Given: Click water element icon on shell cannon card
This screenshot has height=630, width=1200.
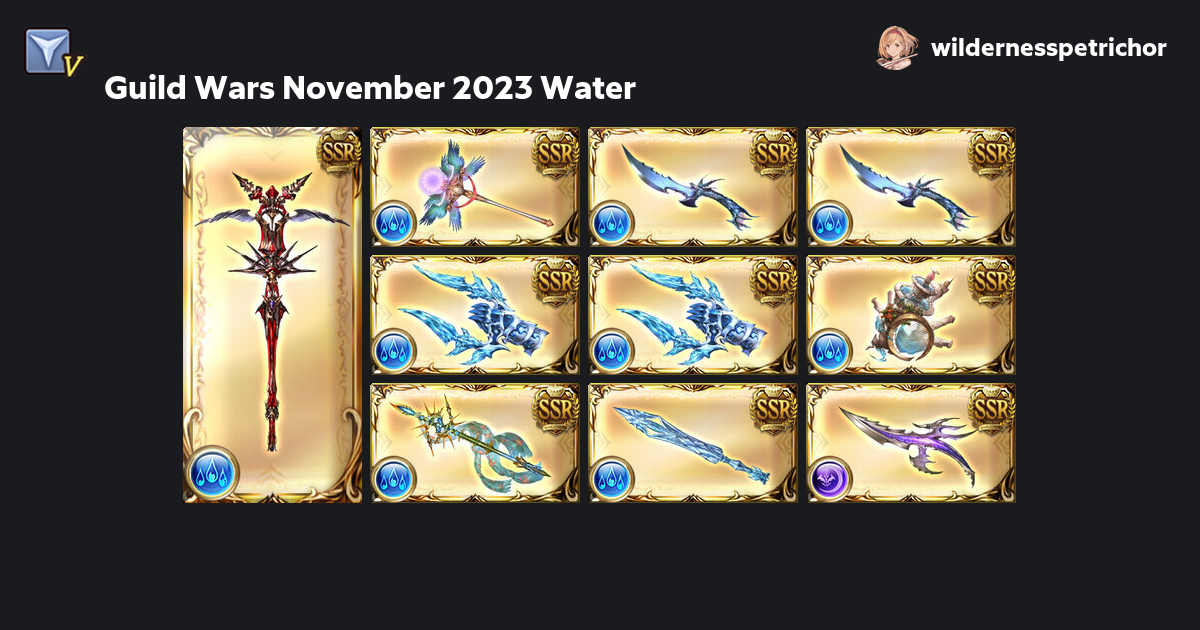Looking at the screenshot, I should click(830, 349).
